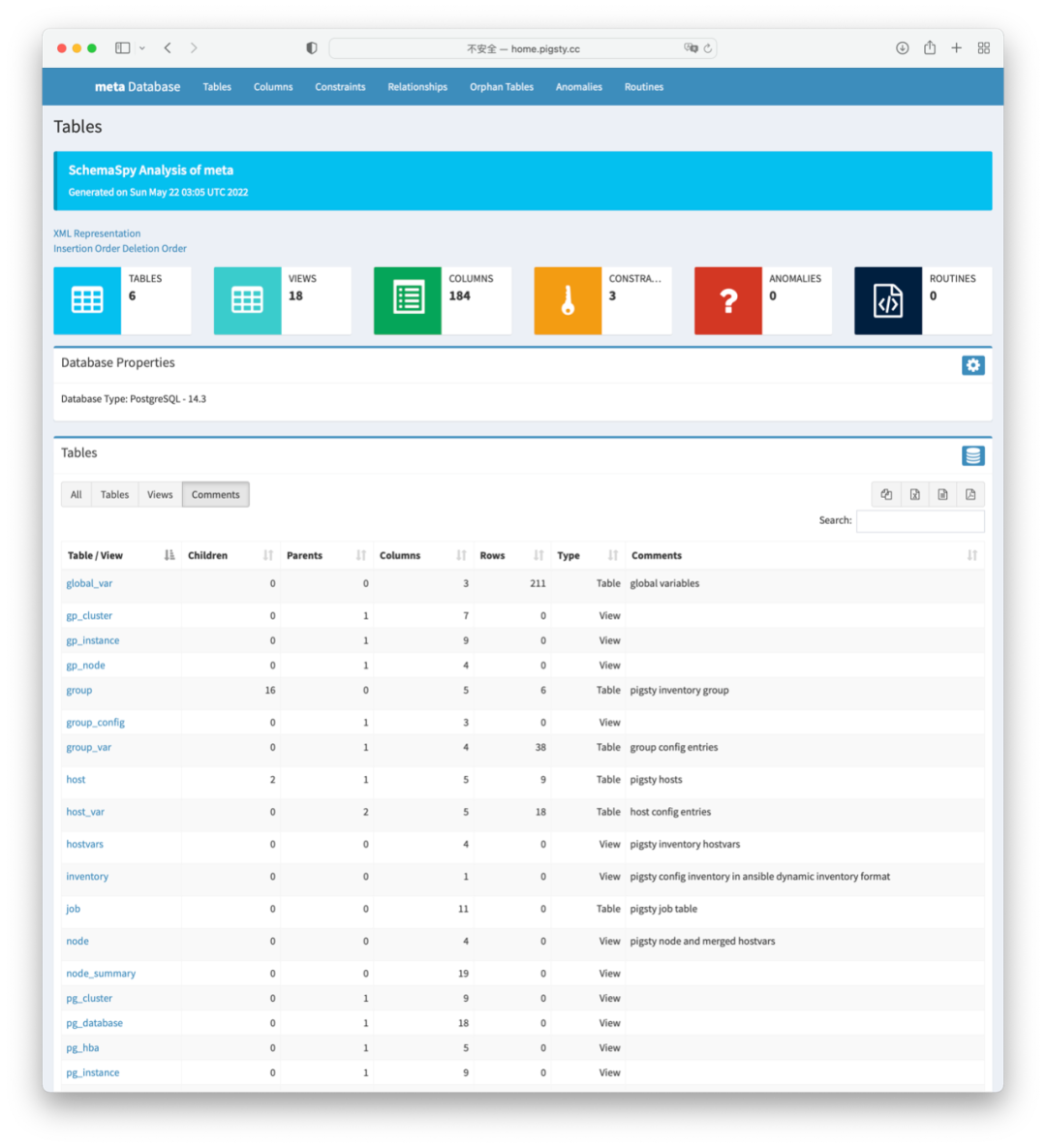Click the table Search input field
Image resolution: width=1046 pixels, height=1148 pixels.
click(x=920, y=521)
